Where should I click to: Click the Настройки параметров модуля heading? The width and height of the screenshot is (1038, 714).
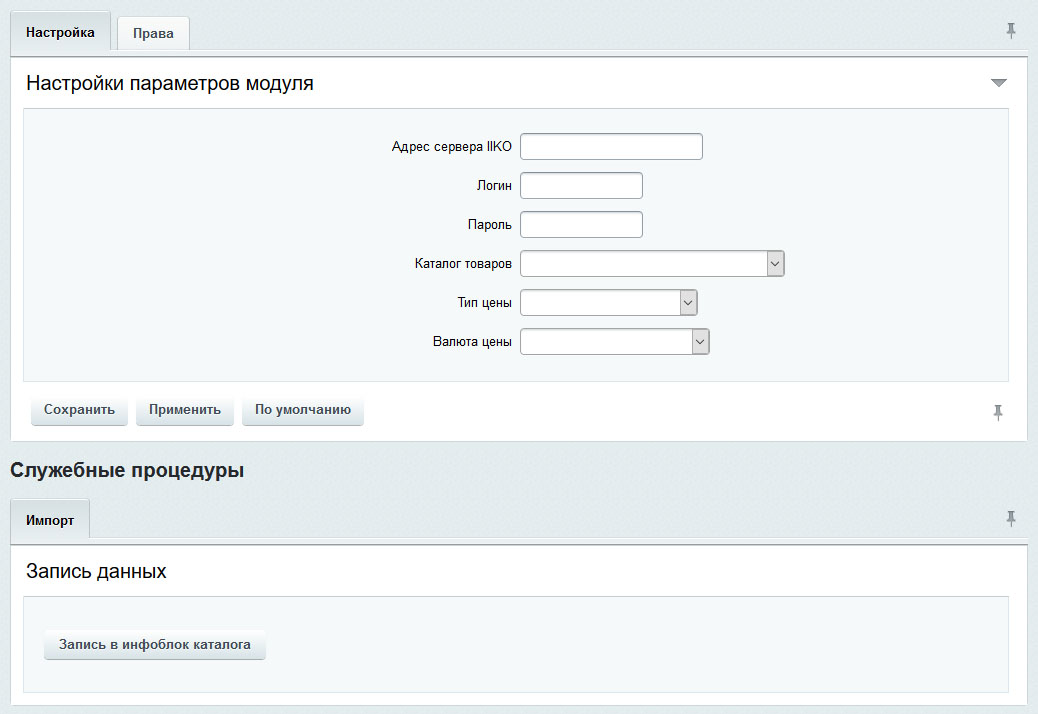(x=170, y=84)
